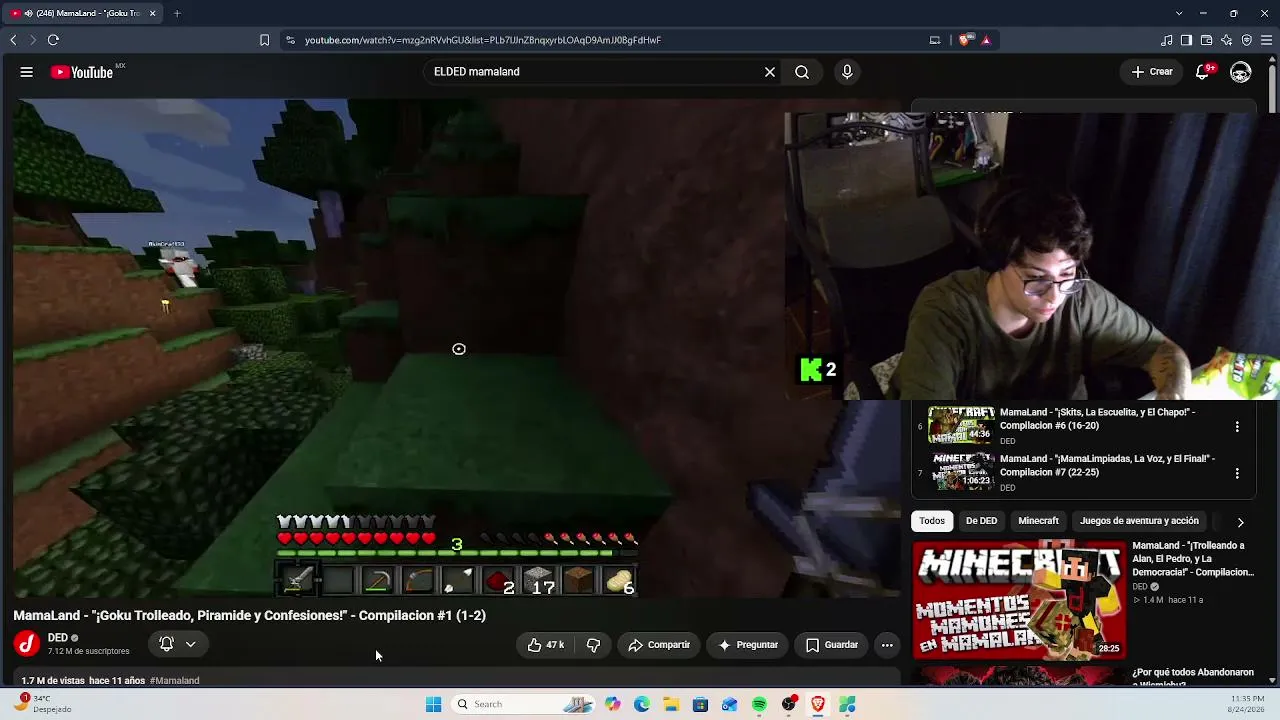
Task: Go to the YouTube home logo
Action: point(83,72)
